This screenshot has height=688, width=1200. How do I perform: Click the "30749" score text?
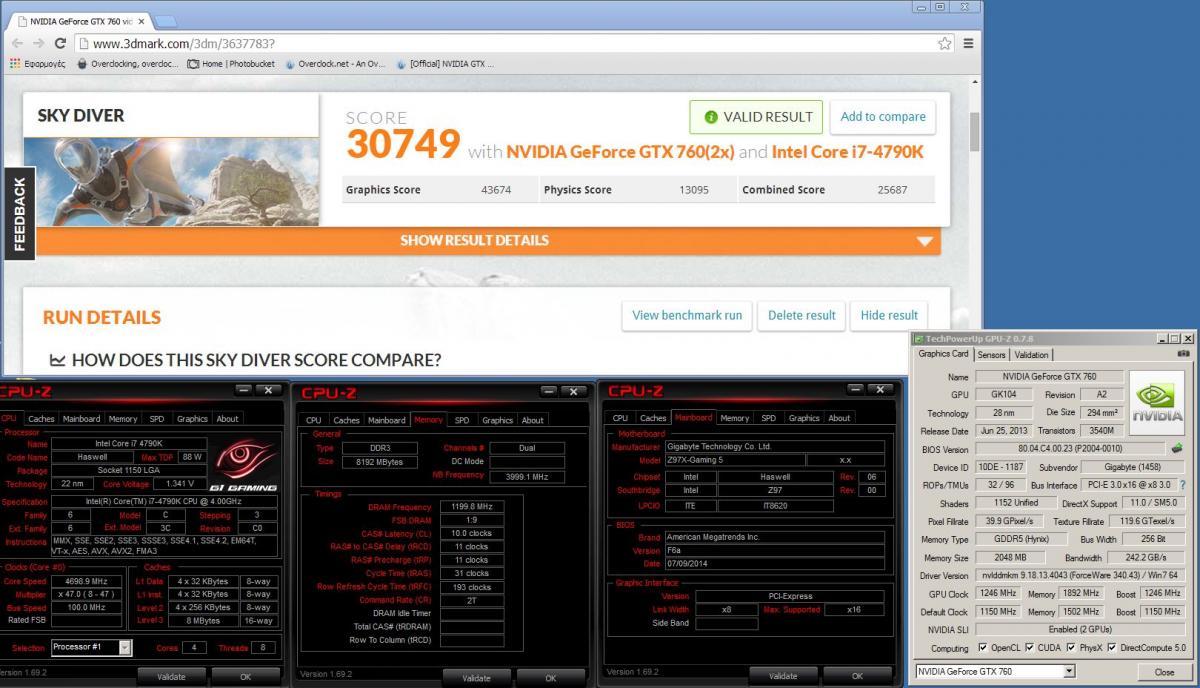[x=403, y=145]
